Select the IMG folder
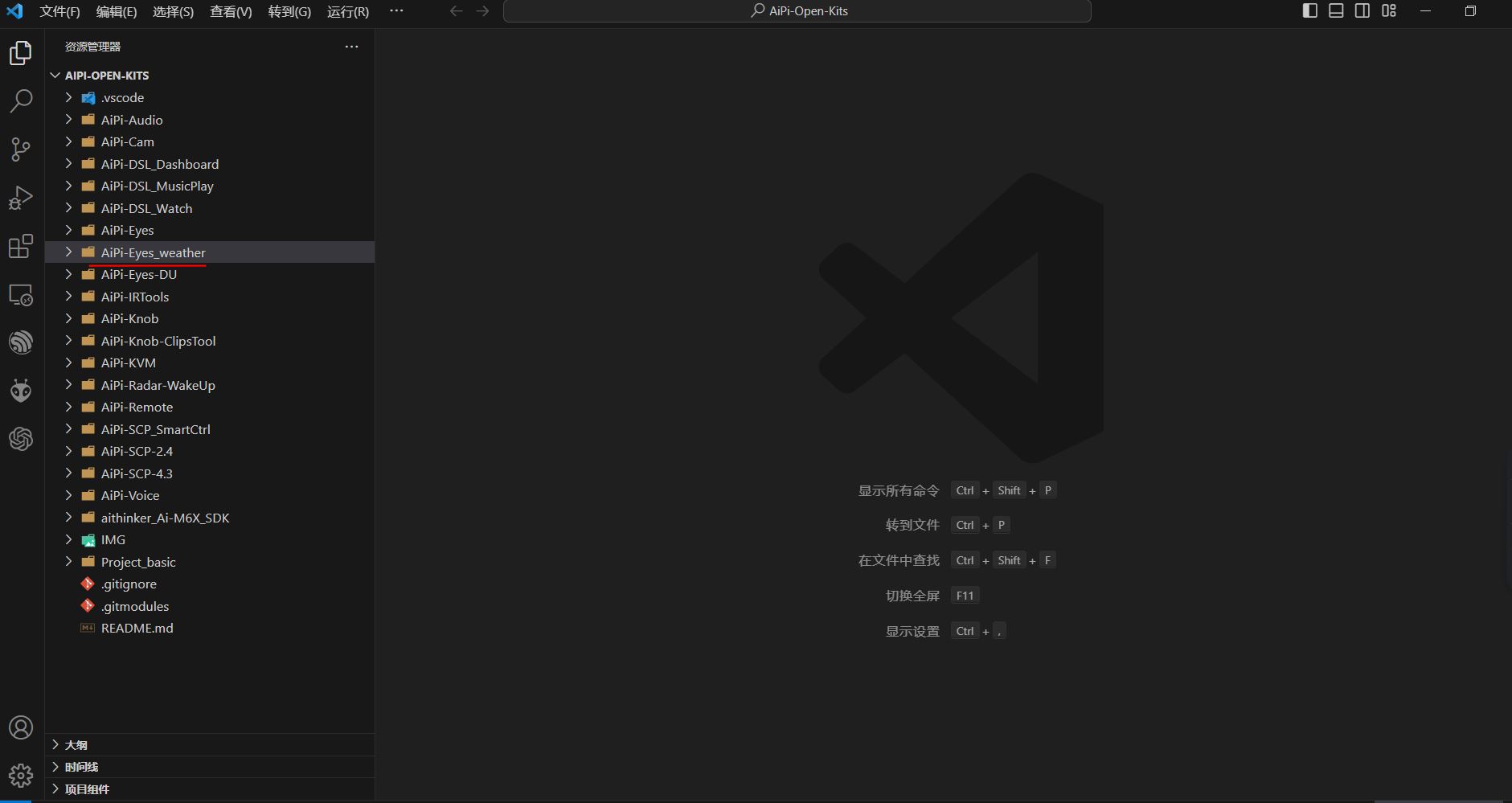This screenshot has width=1512, height=803. pos(210,539)
